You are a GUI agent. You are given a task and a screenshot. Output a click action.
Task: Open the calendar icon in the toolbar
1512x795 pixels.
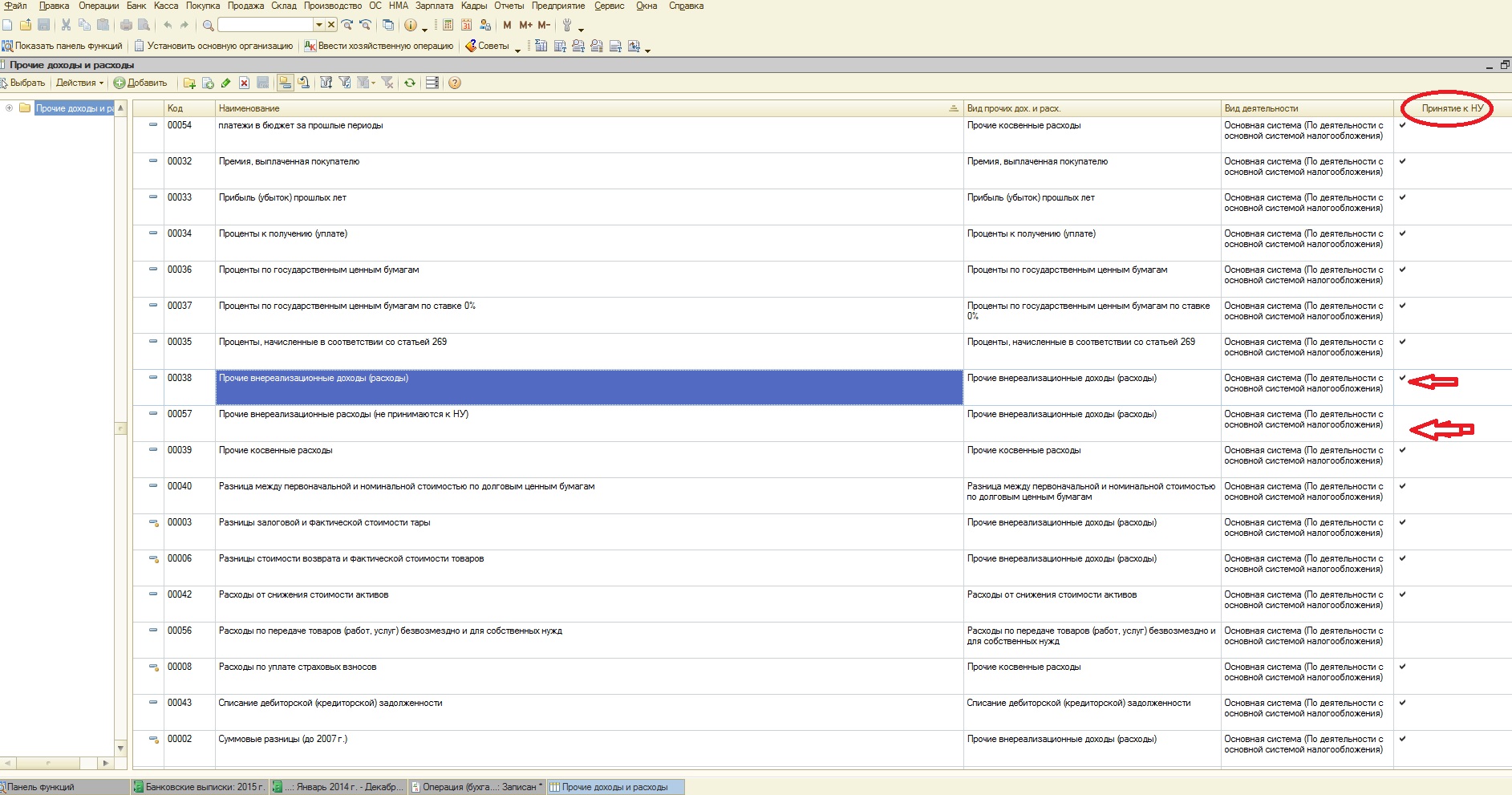point(466,25)
